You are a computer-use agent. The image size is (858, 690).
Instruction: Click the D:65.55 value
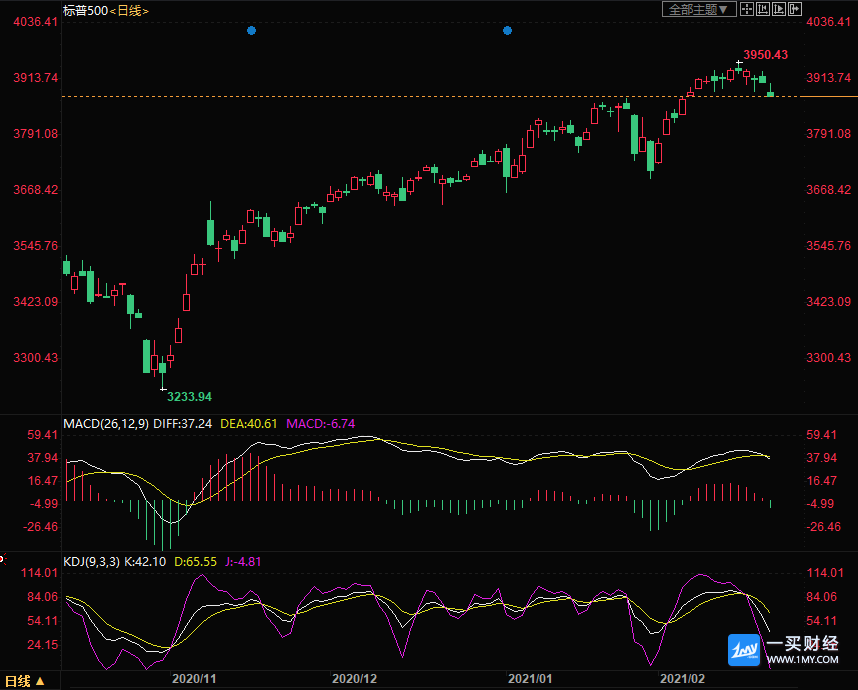click(195, 561)
